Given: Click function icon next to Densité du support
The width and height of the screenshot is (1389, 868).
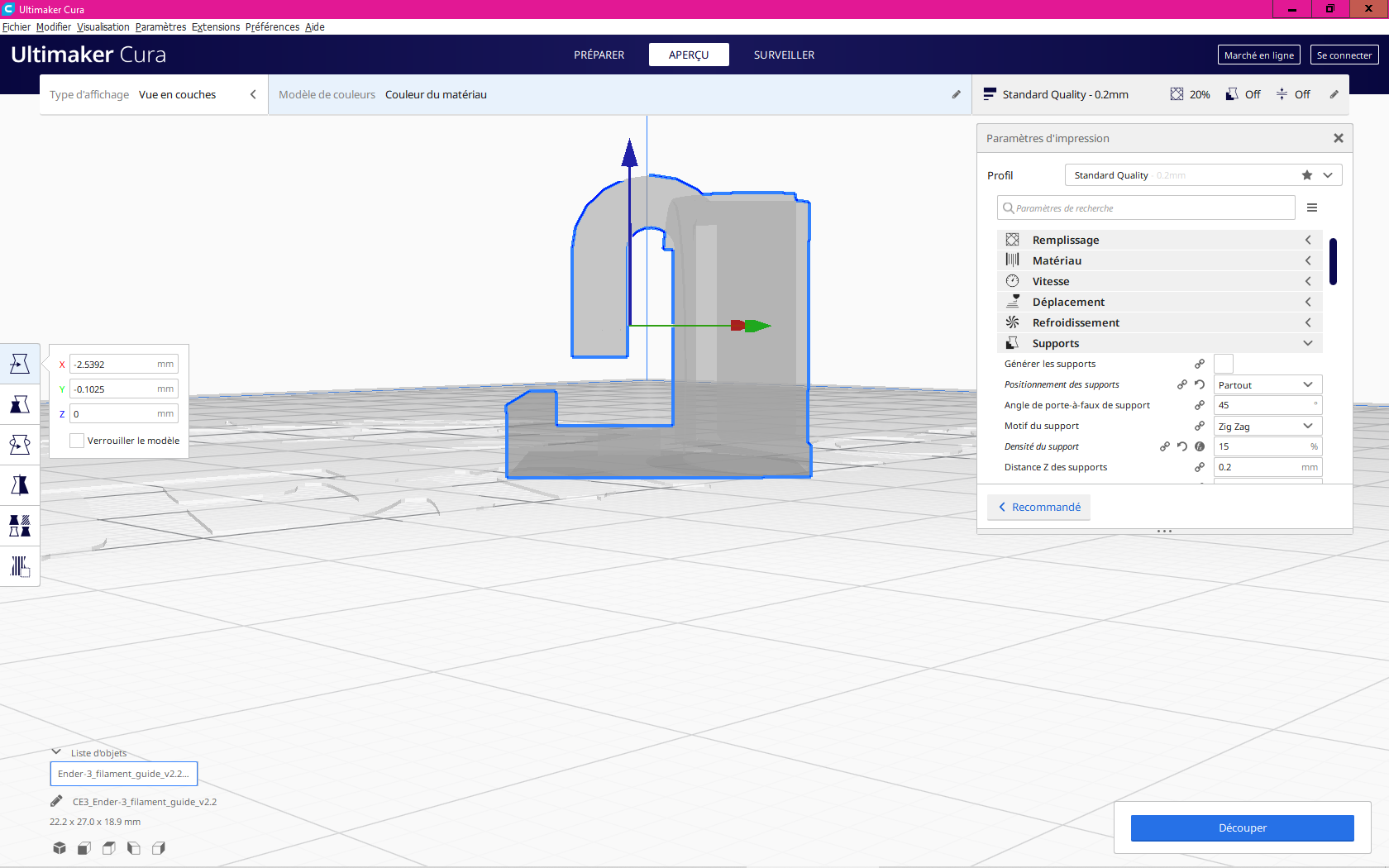Looking at the screenshot, I should click(1200, 446).
